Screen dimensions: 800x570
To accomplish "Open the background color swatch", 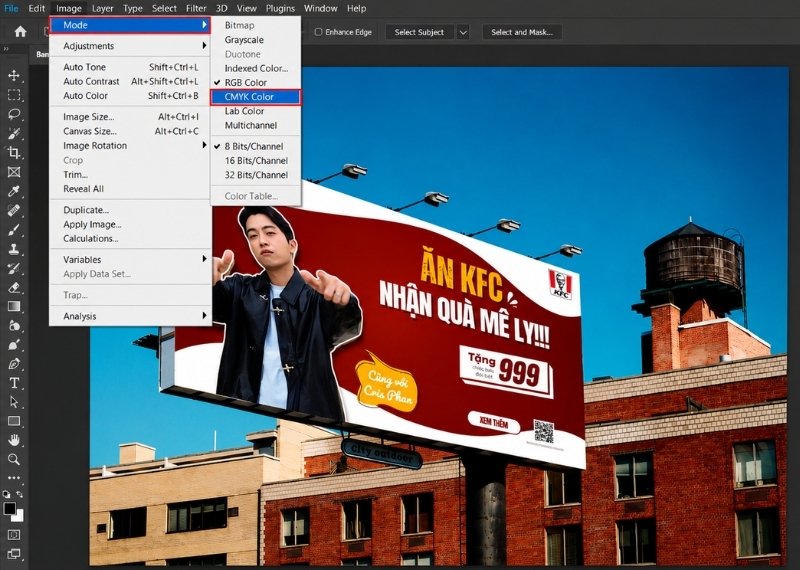I will click(x=19, y=516).
